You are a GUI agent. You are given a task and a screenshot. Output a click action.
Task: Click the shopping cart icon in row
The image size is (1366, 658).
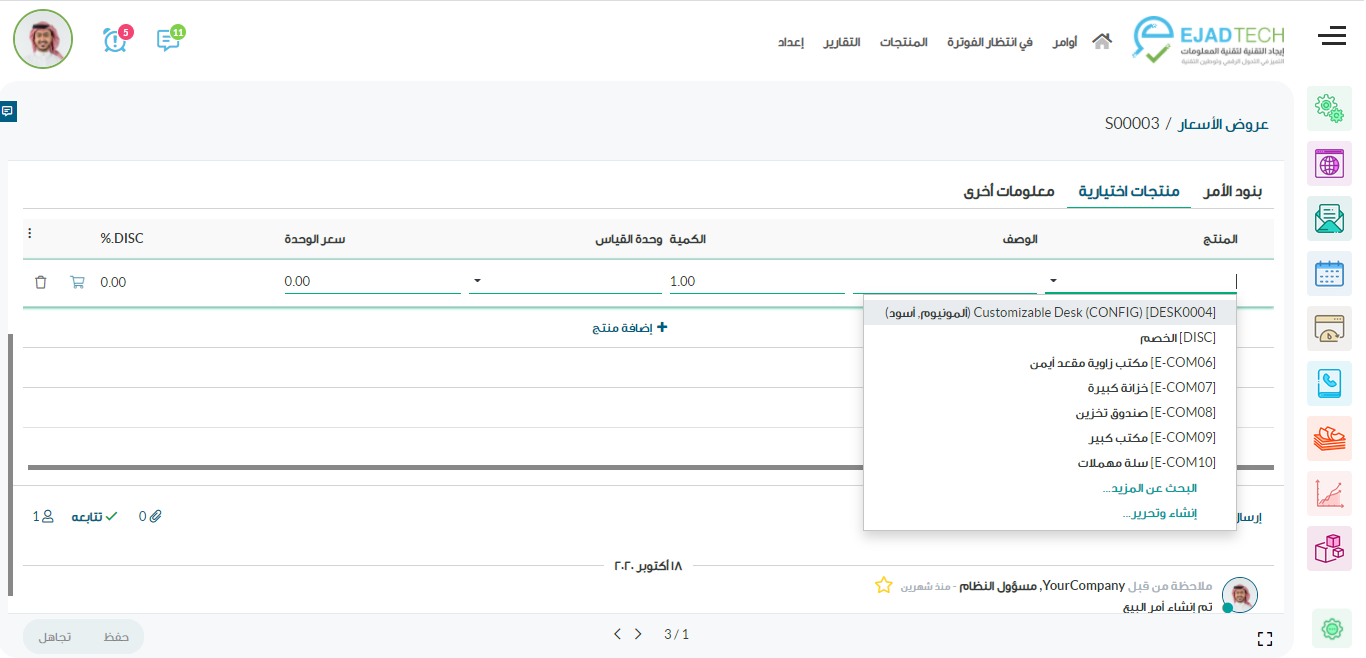click(77, 282)
